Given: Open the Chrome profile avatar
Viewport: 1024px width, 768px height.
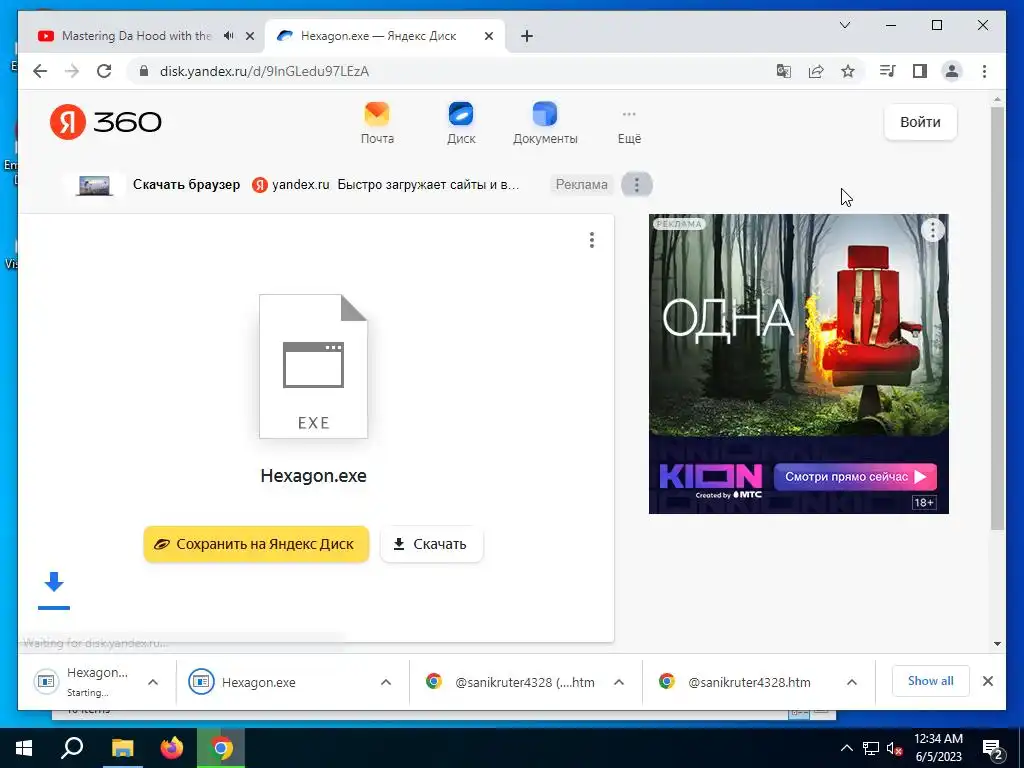Looking at the screenshot, I should 952,71.
